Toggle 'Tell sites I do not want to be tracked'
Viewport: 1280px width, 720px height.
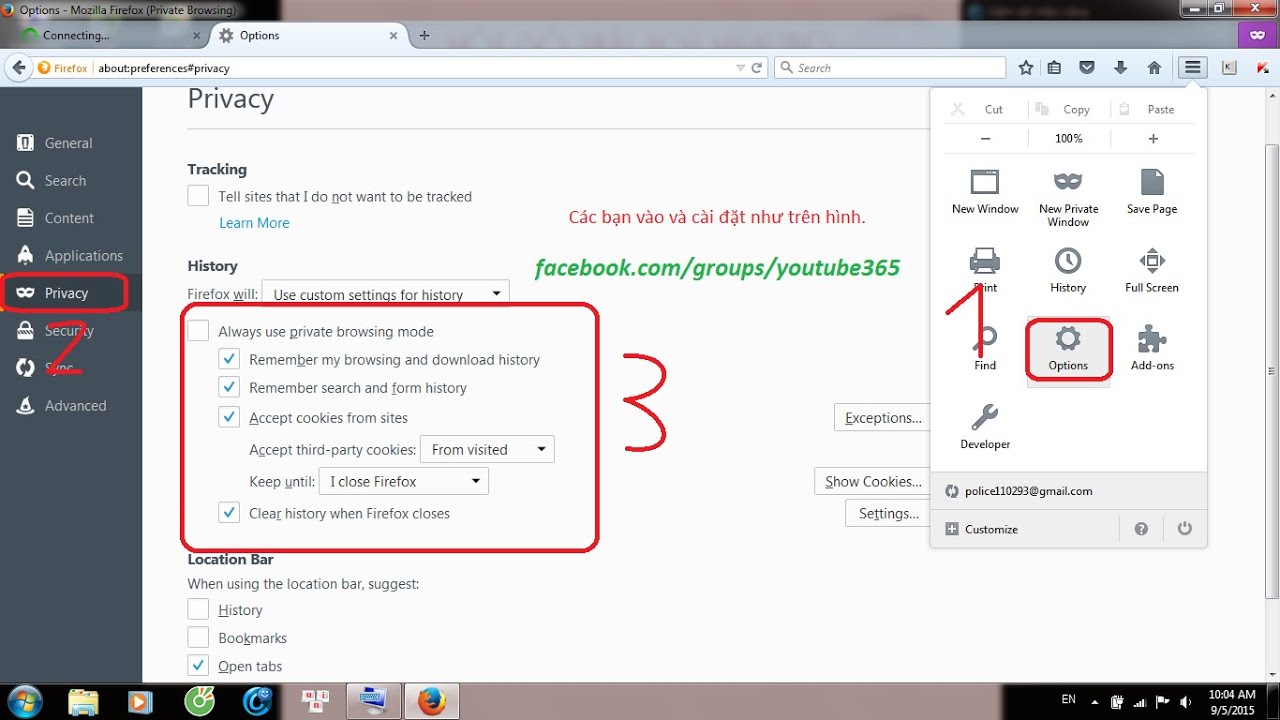tap(198, 196)
